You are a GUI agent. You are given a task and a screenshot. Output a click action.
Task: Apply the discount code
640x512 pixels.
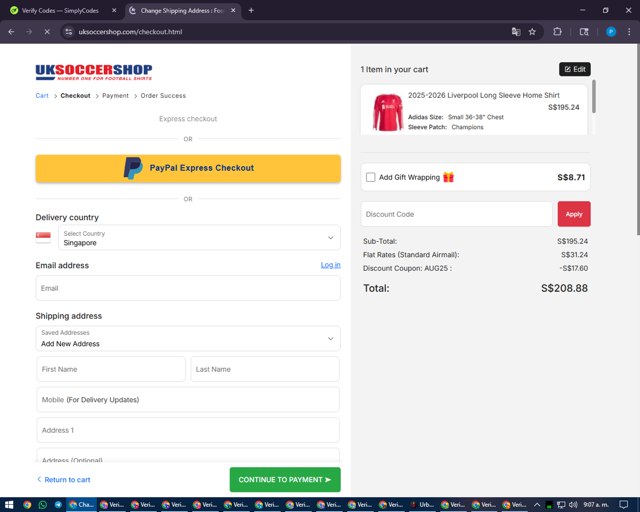tap(574, 214)
